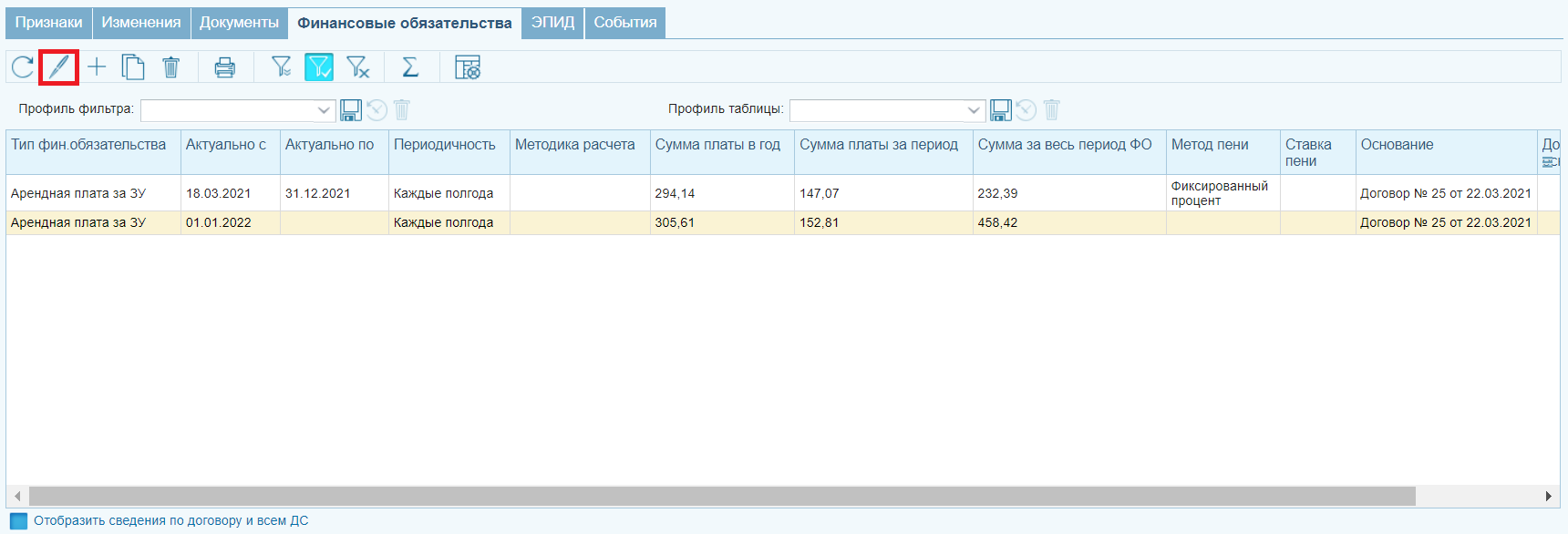The image size is (1568, 534).
Task: Click scroll-left arrow of horizontal scrollbar
Action: 17,496
